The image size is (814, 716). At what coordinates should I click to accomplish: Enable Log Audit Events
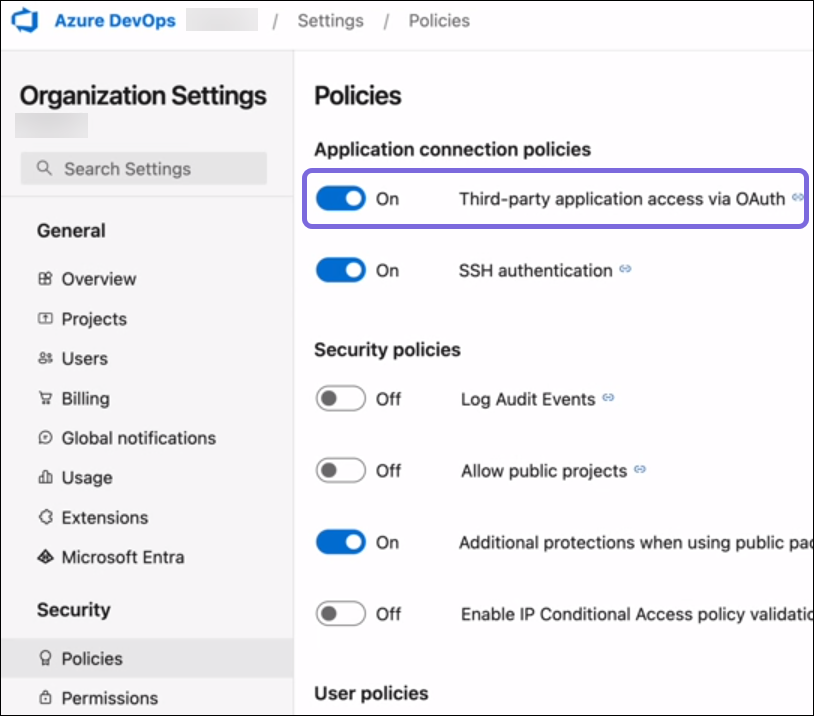click(x=340, y=398)
